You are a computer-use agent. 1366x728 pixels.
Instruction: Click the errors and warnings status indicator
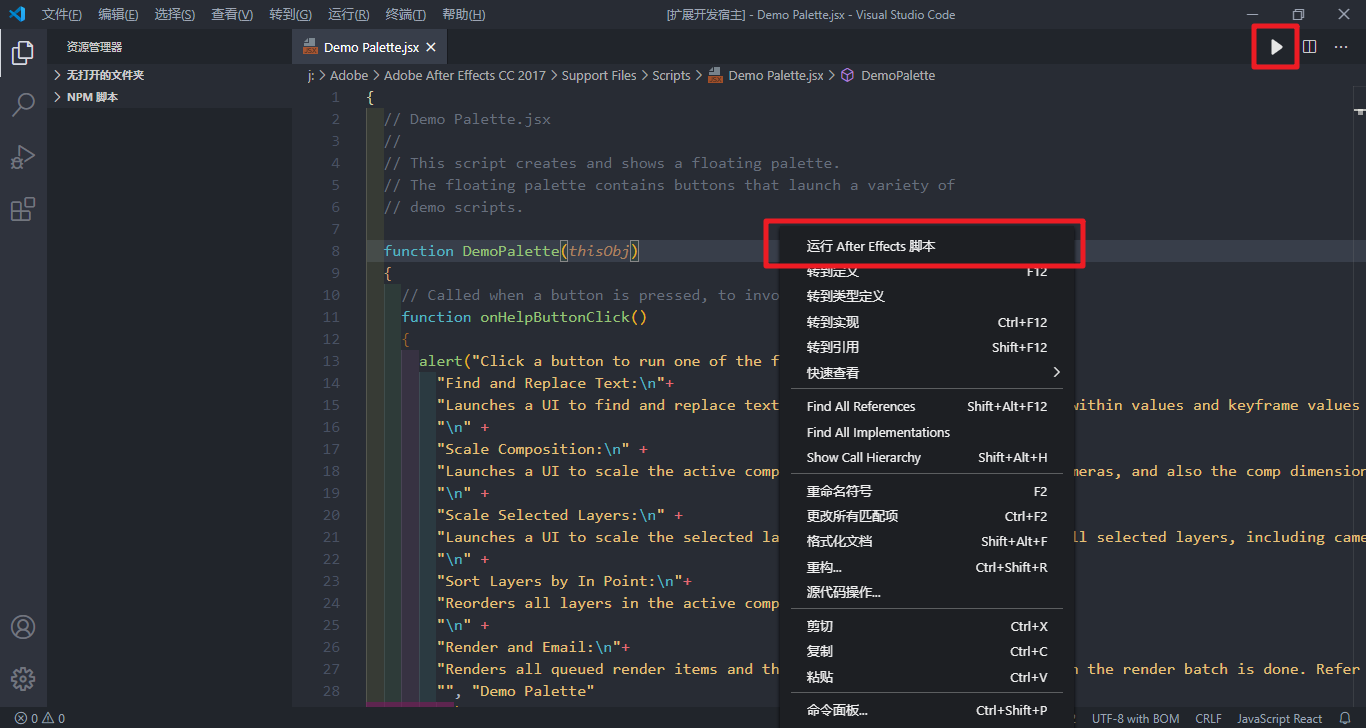point(40,718)
